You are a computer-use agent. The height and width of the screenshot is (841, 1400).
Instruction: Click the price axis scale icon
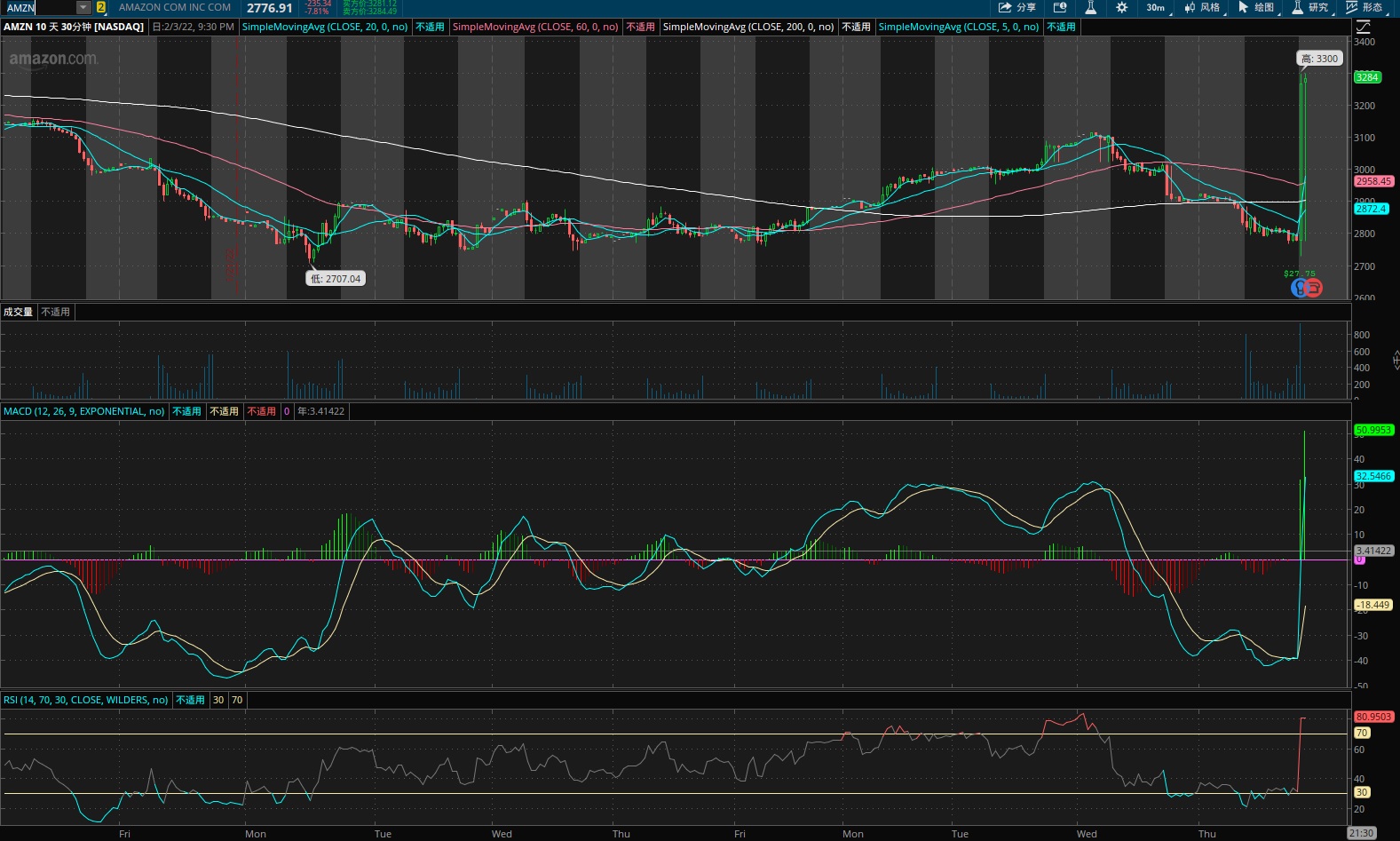pyautogui.click(x=1364, y=28)
